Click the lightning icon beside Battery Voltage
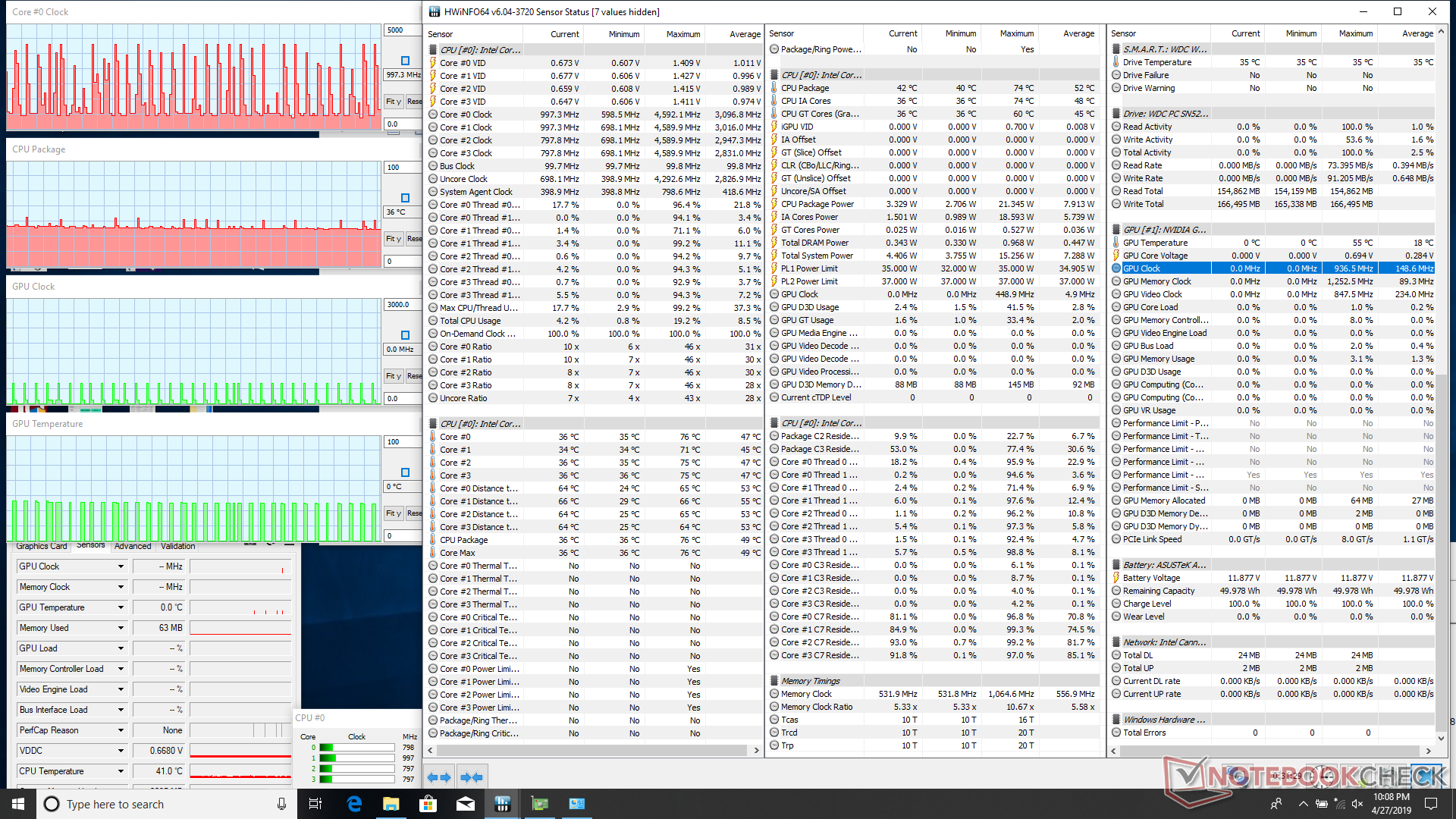Viewport: 1456px width, 819px height. tap(1116, 578)
